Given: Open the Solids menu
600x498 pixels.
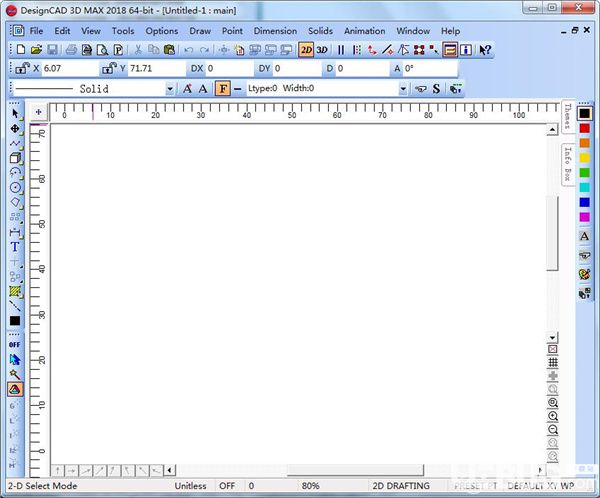Looking at the screenshot, I should pos(320,31).
